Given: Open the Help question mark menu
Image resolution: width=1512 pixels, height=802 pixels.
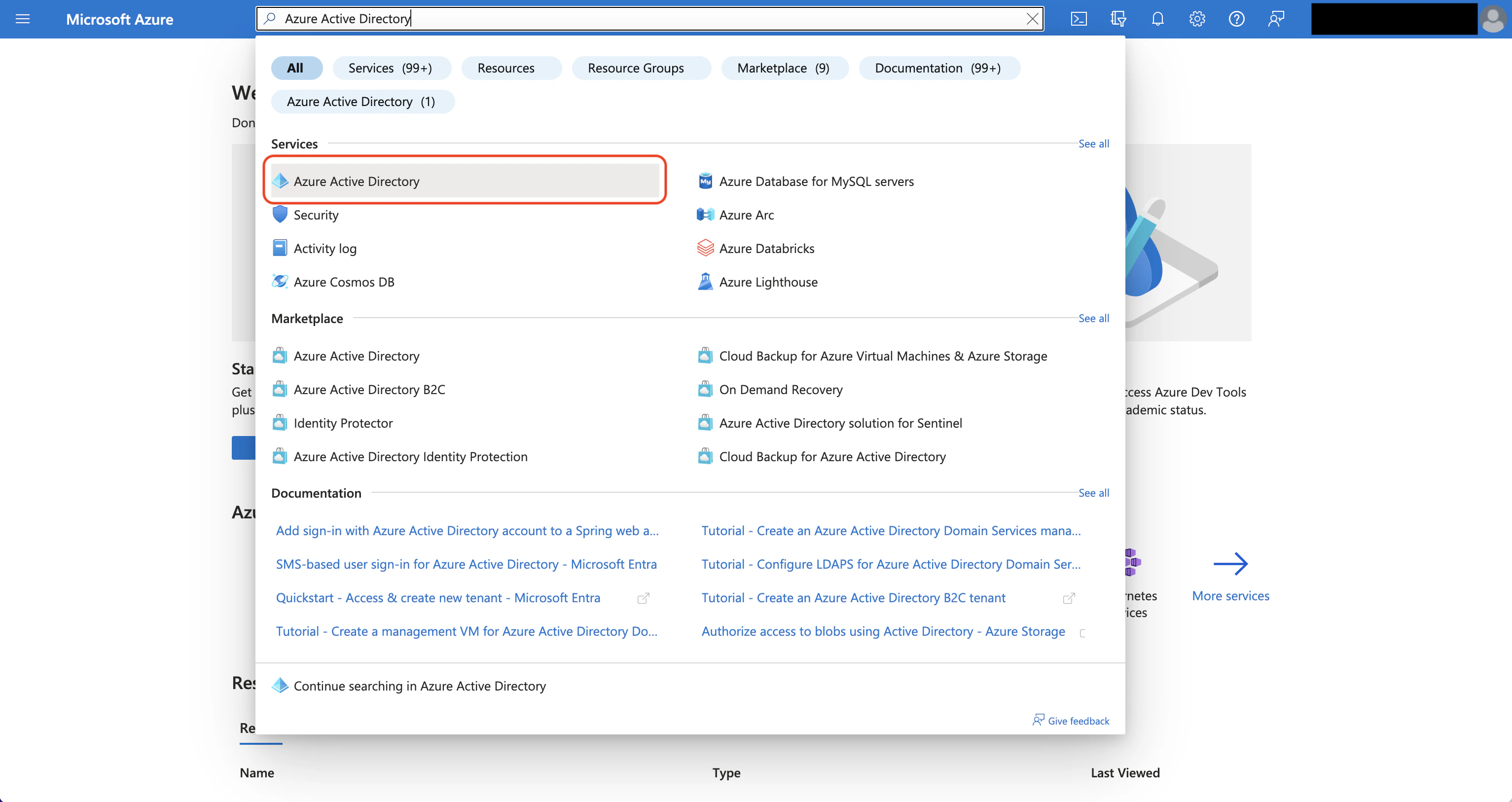Looking at the screenshot, I should (1236, 19).
